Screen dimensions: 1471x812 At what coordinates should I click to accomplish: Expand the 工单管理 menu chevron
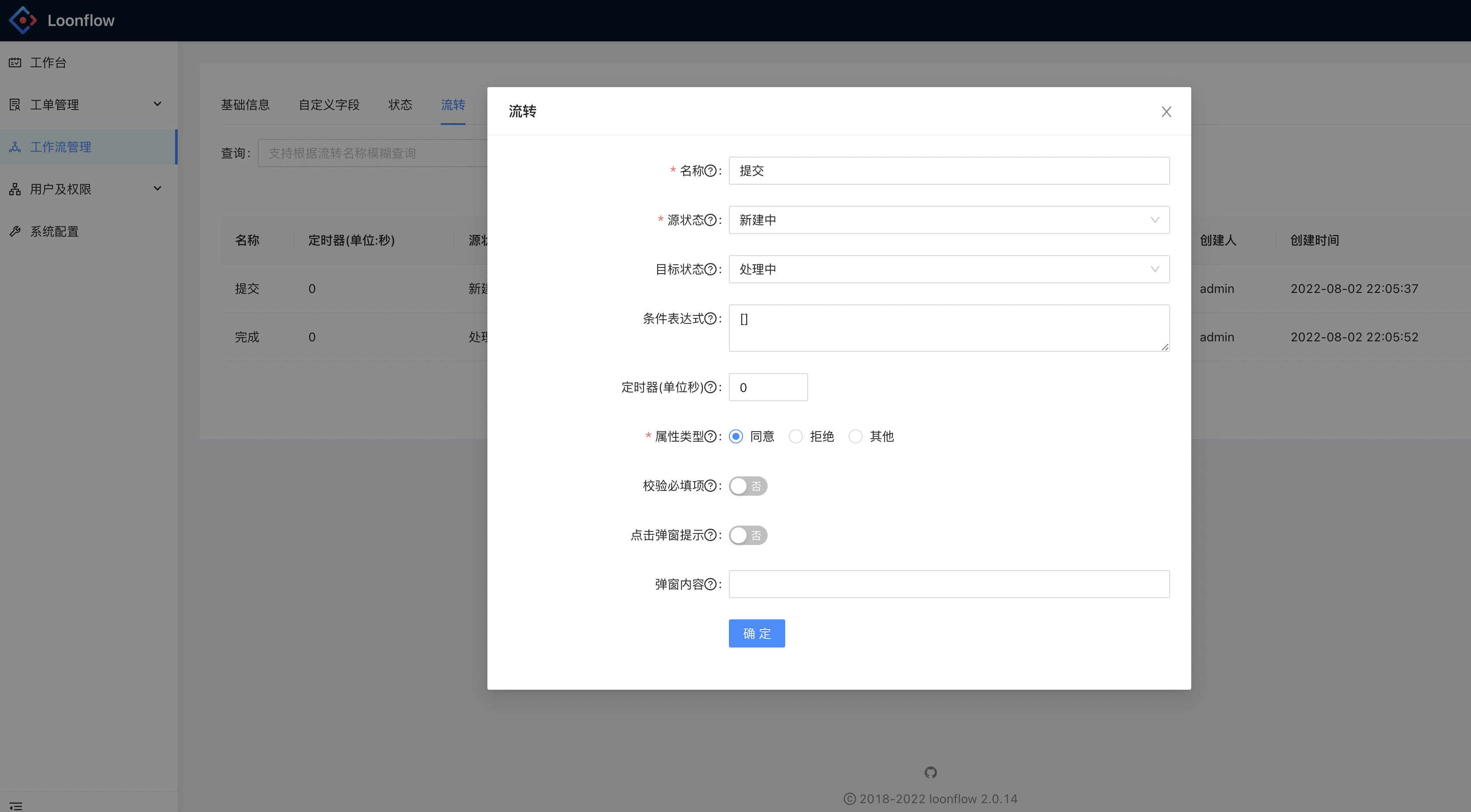point(157,104)
